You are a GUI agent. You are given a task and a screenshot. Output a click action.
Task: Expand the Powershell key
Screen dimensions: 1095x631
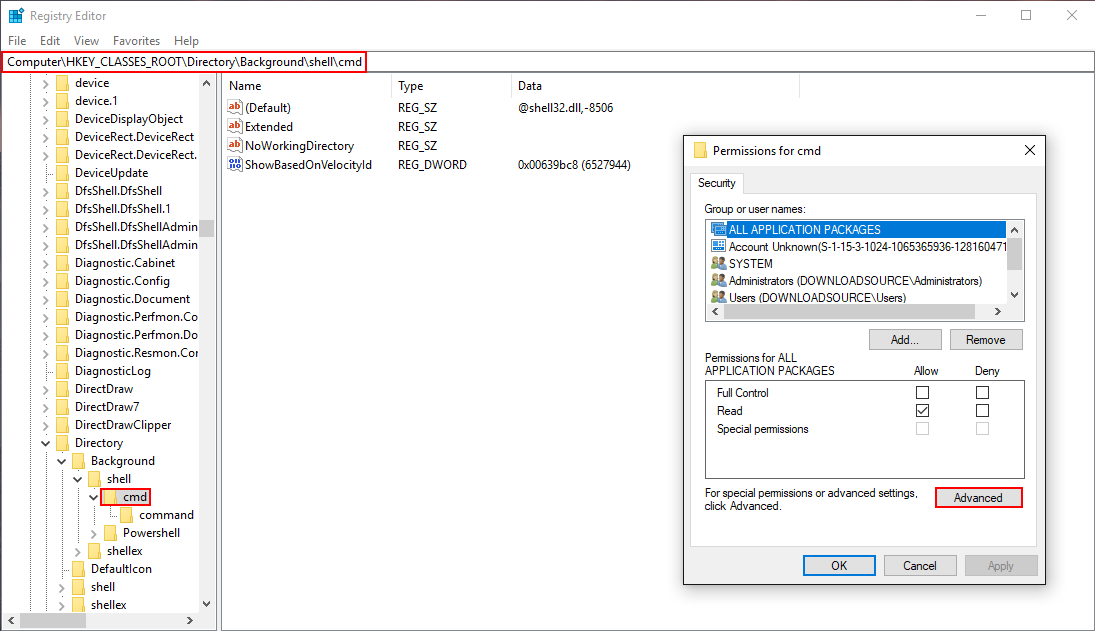pos(94,534)
